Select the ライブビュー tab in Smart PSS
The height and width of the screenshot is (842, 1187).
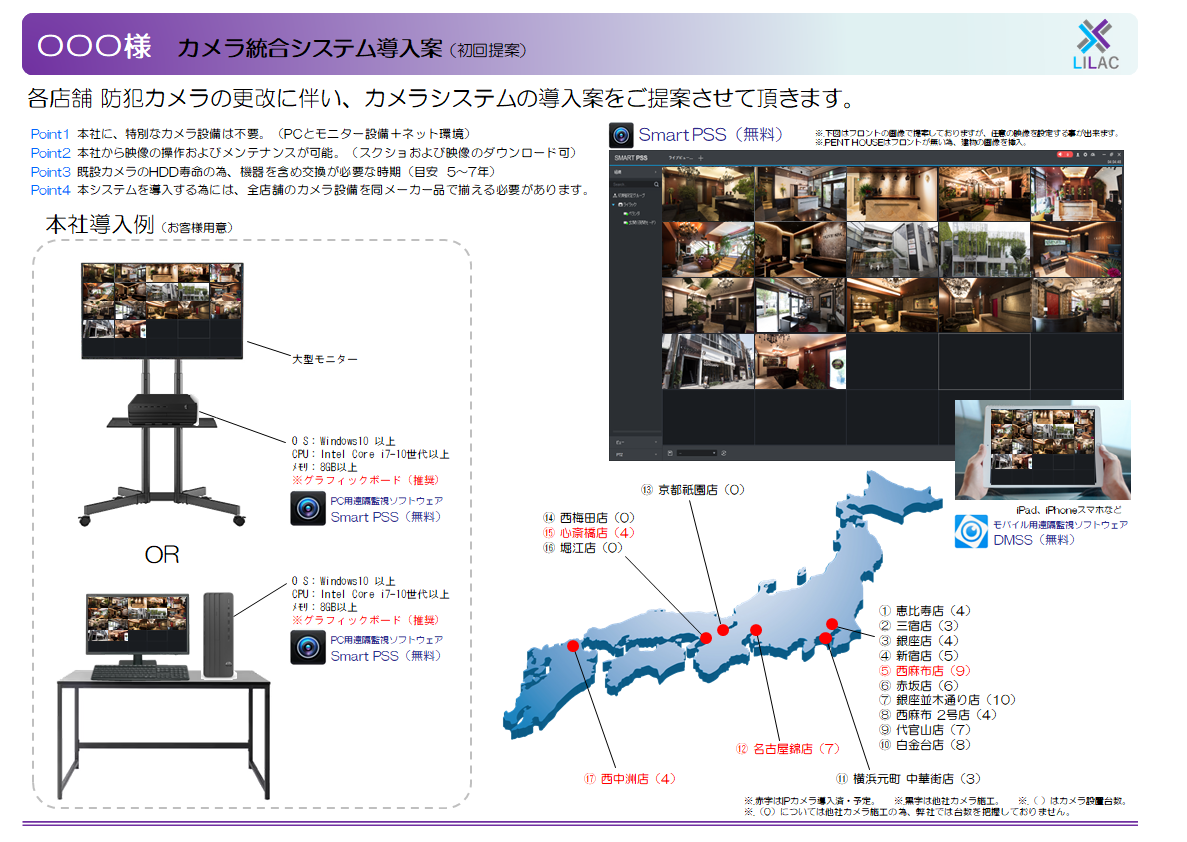click(x=680, y=158)
